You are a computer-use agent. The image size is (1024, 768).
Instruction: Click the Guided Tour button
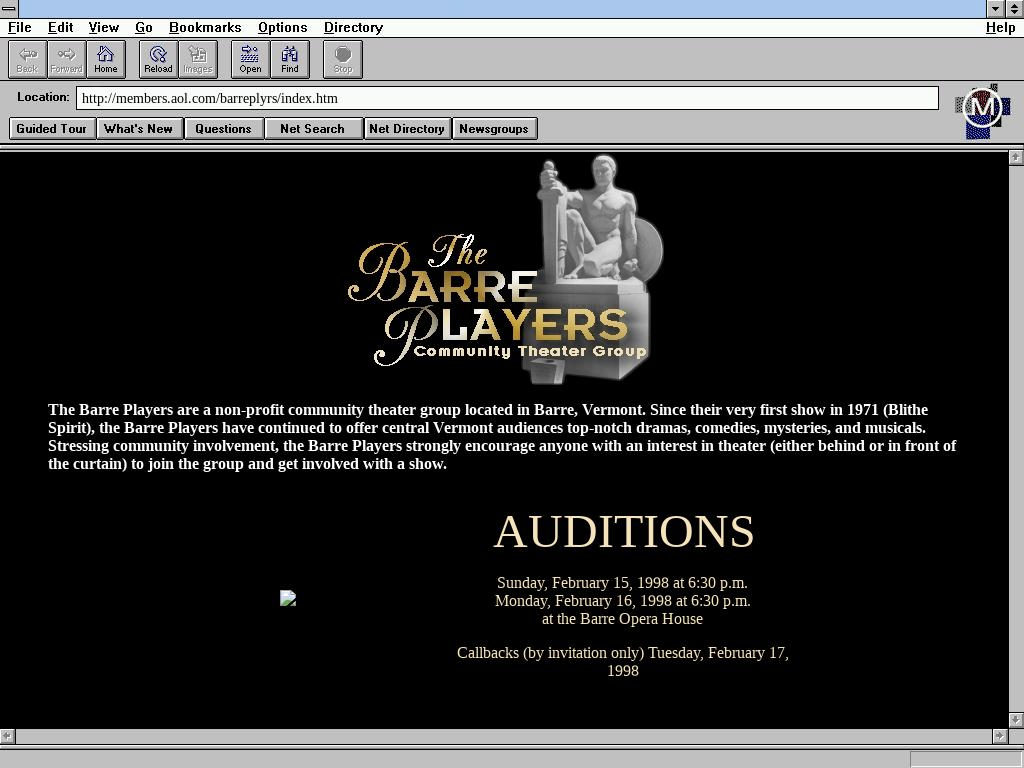coord(52,128)
